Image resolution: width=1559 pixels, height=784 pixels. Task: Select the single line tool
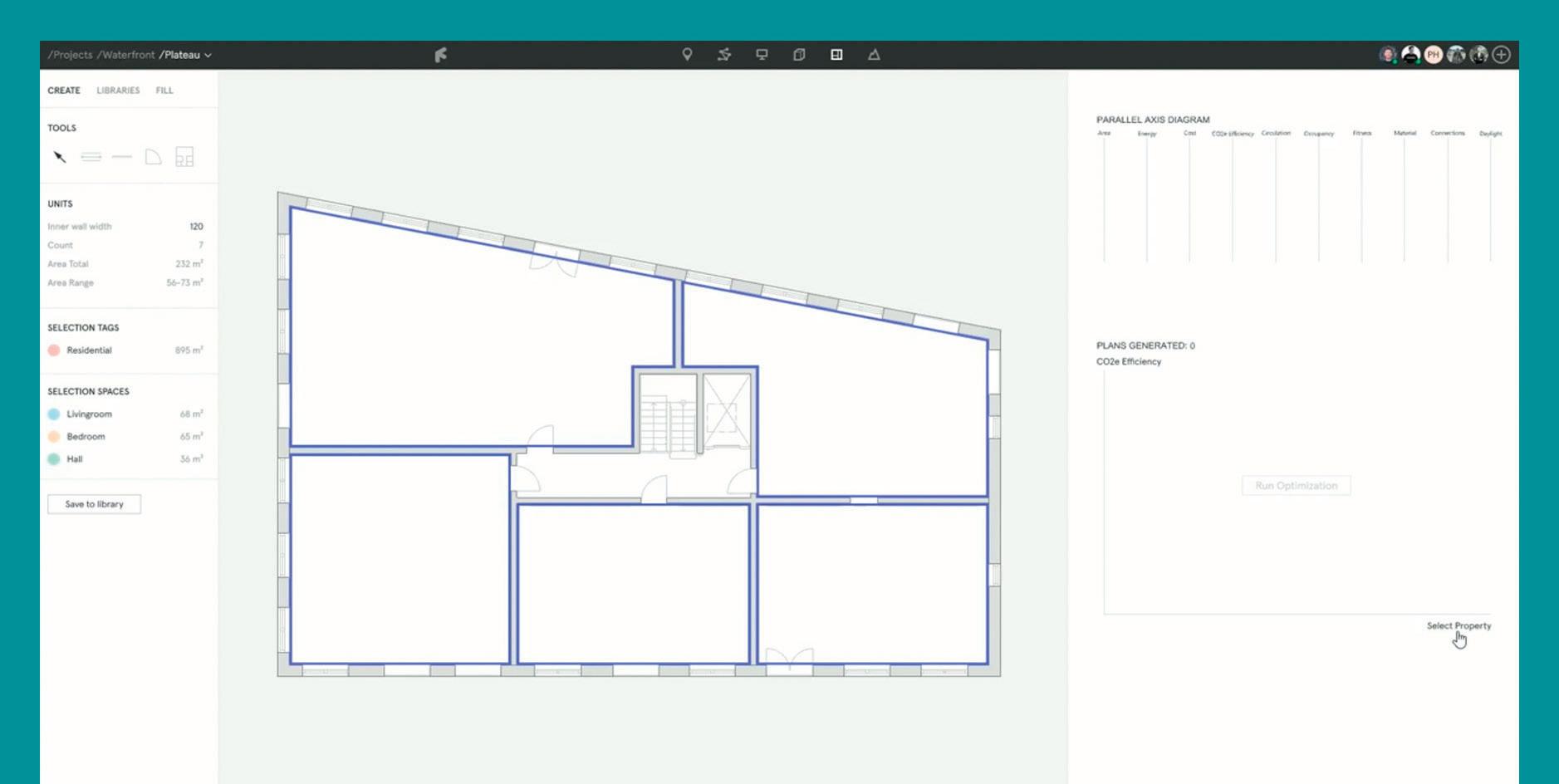[122, 157]
